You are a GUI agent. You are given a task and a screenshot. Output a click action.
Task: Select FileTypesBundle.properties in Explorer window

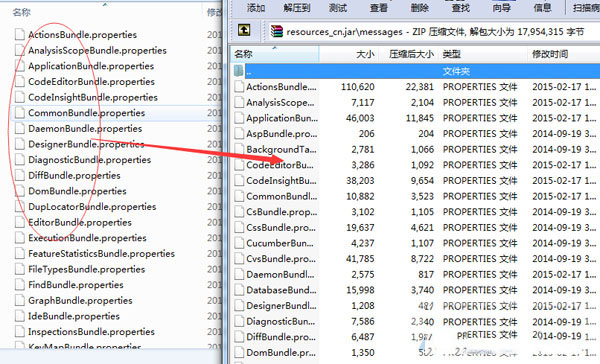point(86,269)
